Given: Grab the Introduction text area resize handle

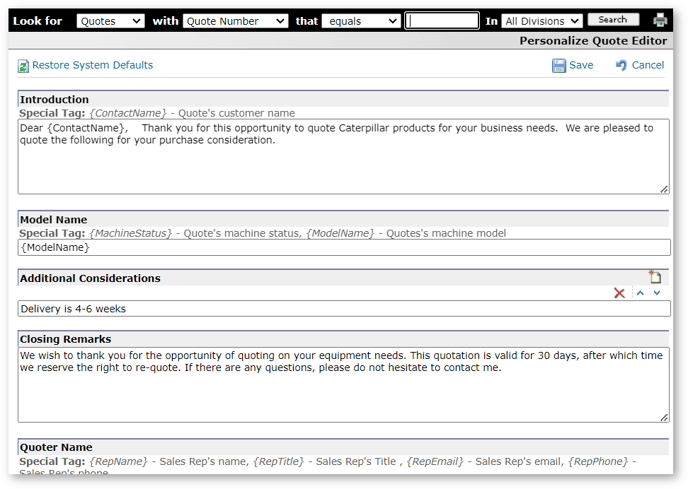Looking at the screenshot, I should pos(664,189).
